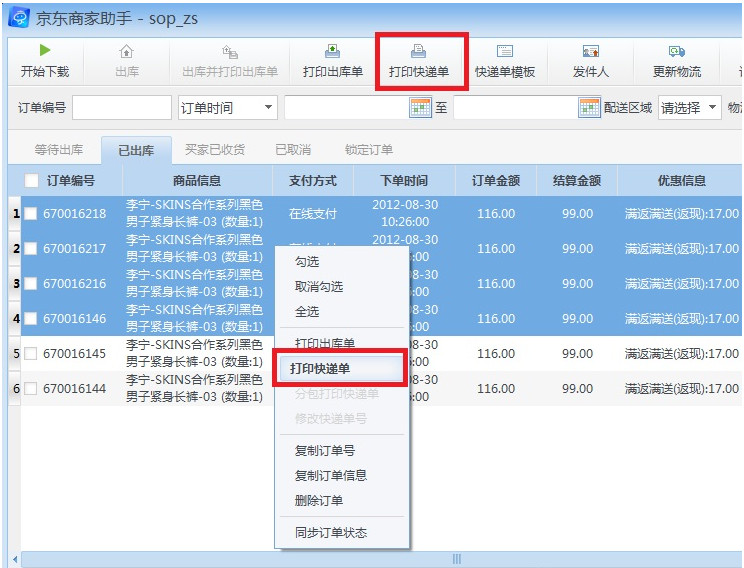
Task: Click the 打印快递单 toolbar printer icon
Action: click(x=419, y=51)
